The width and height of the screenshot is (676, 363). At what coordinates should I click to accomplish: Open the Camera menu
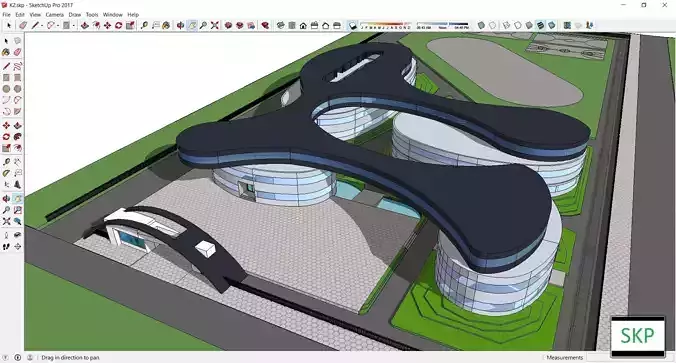pyautogui.click(x=55, y=15)
